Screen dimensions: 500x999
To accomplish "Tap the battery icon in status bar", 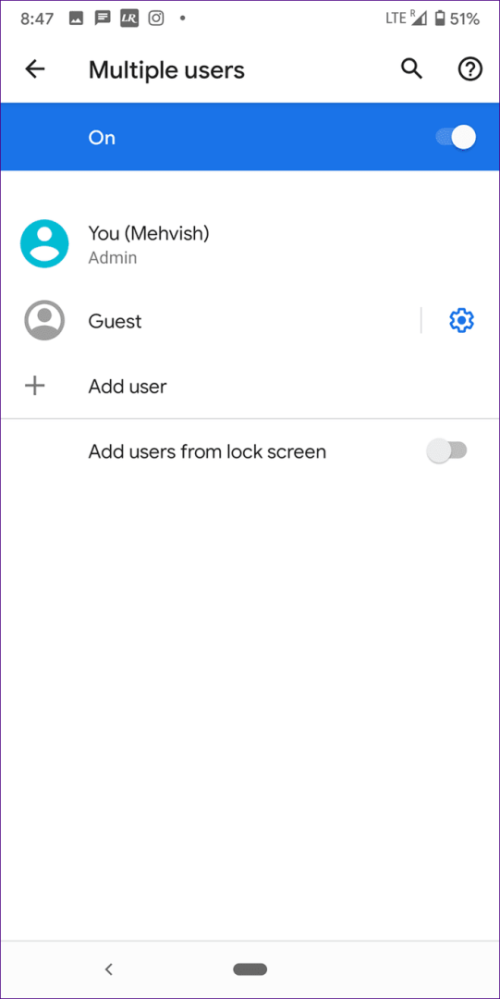I will 439,18.
